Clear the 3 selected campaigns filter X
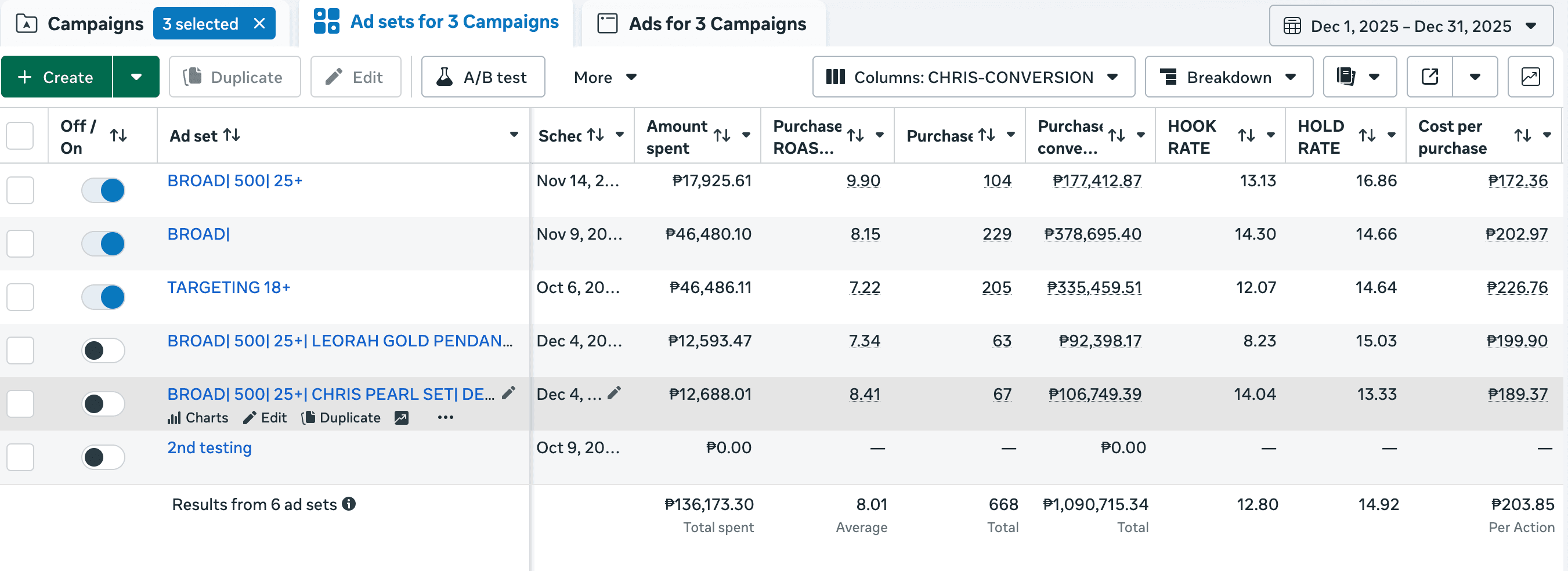The width and height of the screenshot is (1568, 571). click(x=259, y=24)
